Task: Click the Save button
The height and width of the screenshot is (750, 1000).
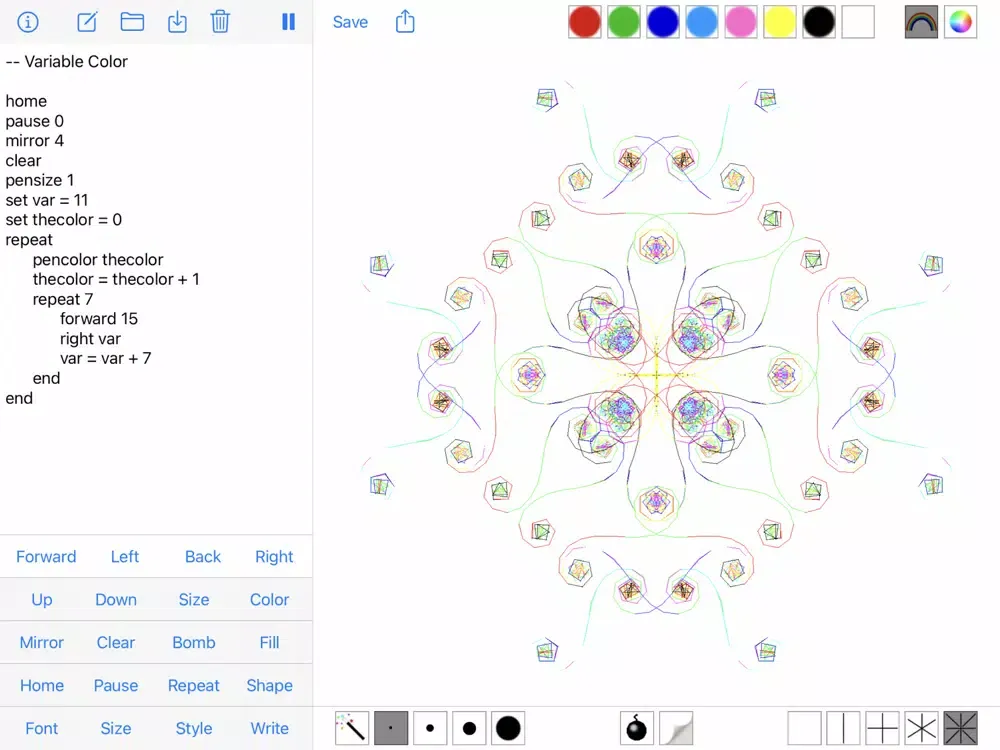Action: pyautogui.click(x=350, y=22)
